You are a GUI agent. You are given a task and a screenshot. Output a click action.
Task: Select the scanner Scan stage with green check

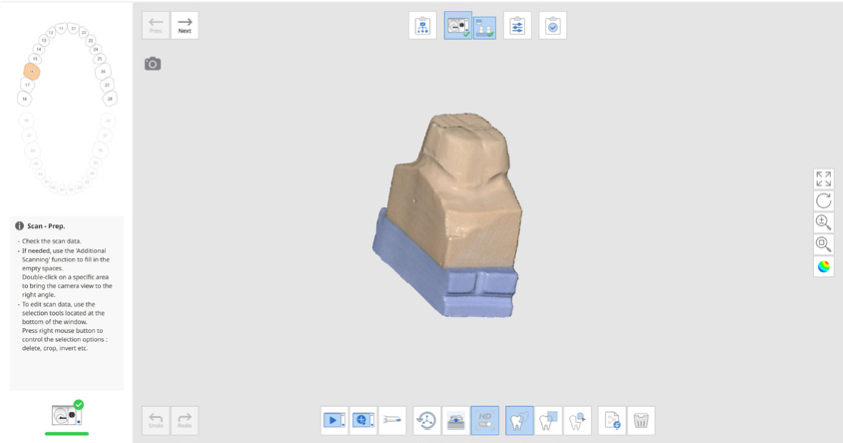[x=458, y=26]
